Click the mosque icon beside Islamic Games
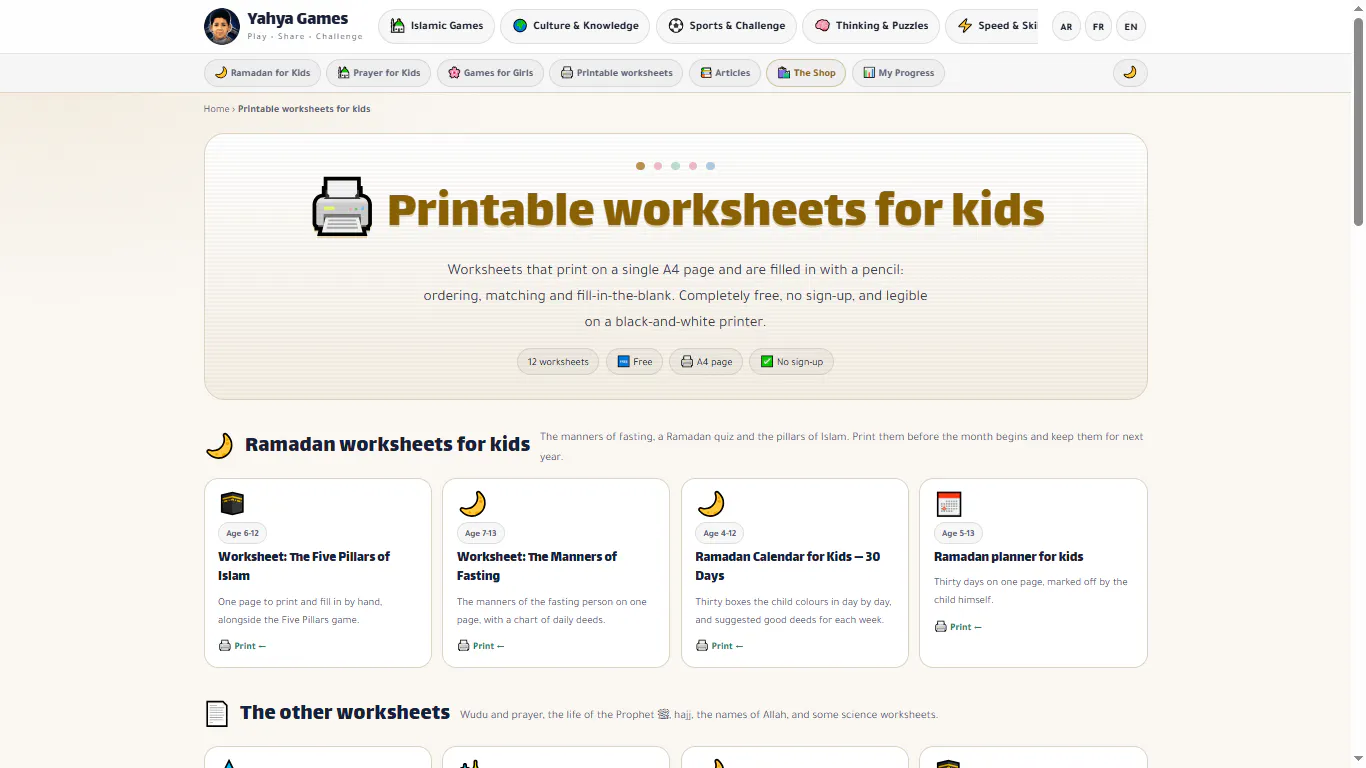Screen dimensions: 1366x768 (x=398, y=26)
